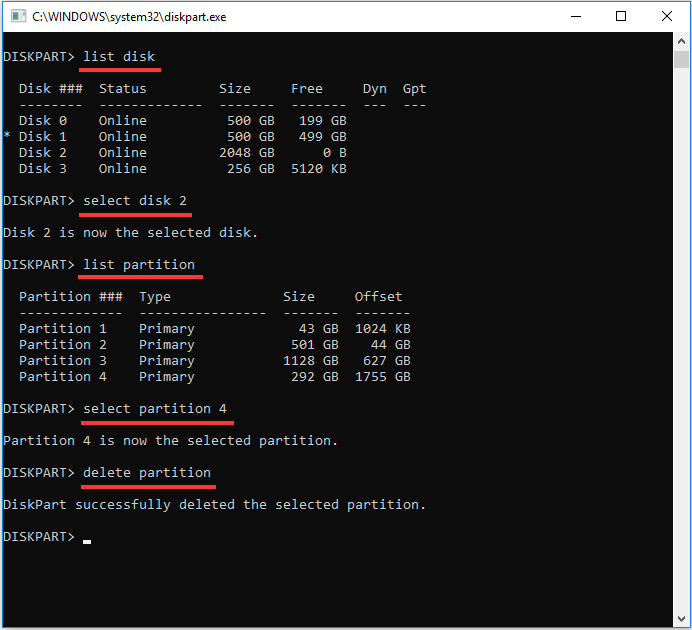Click the Gpt column header
This screenshot has height=630, width=692.
pos(414,89)
